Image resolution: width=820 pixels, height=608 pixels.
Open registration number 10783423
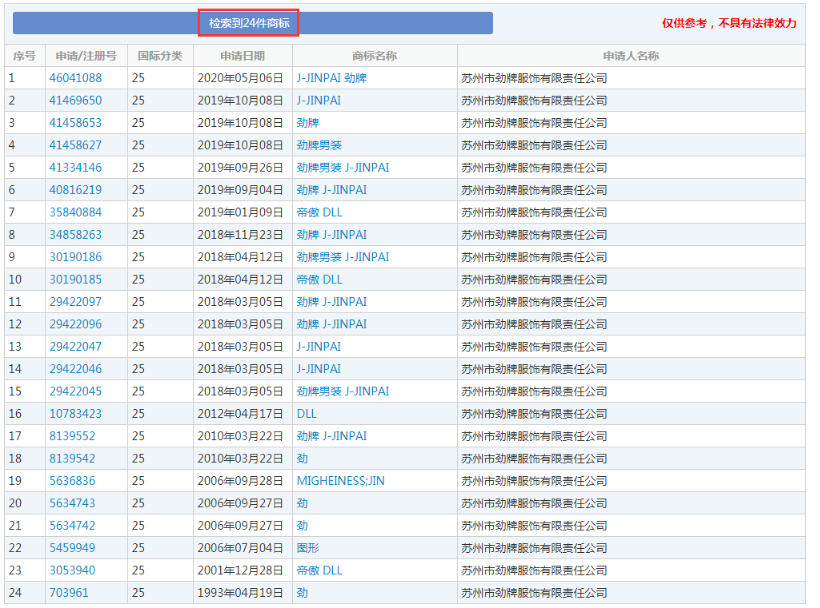[x=75, y=414]
